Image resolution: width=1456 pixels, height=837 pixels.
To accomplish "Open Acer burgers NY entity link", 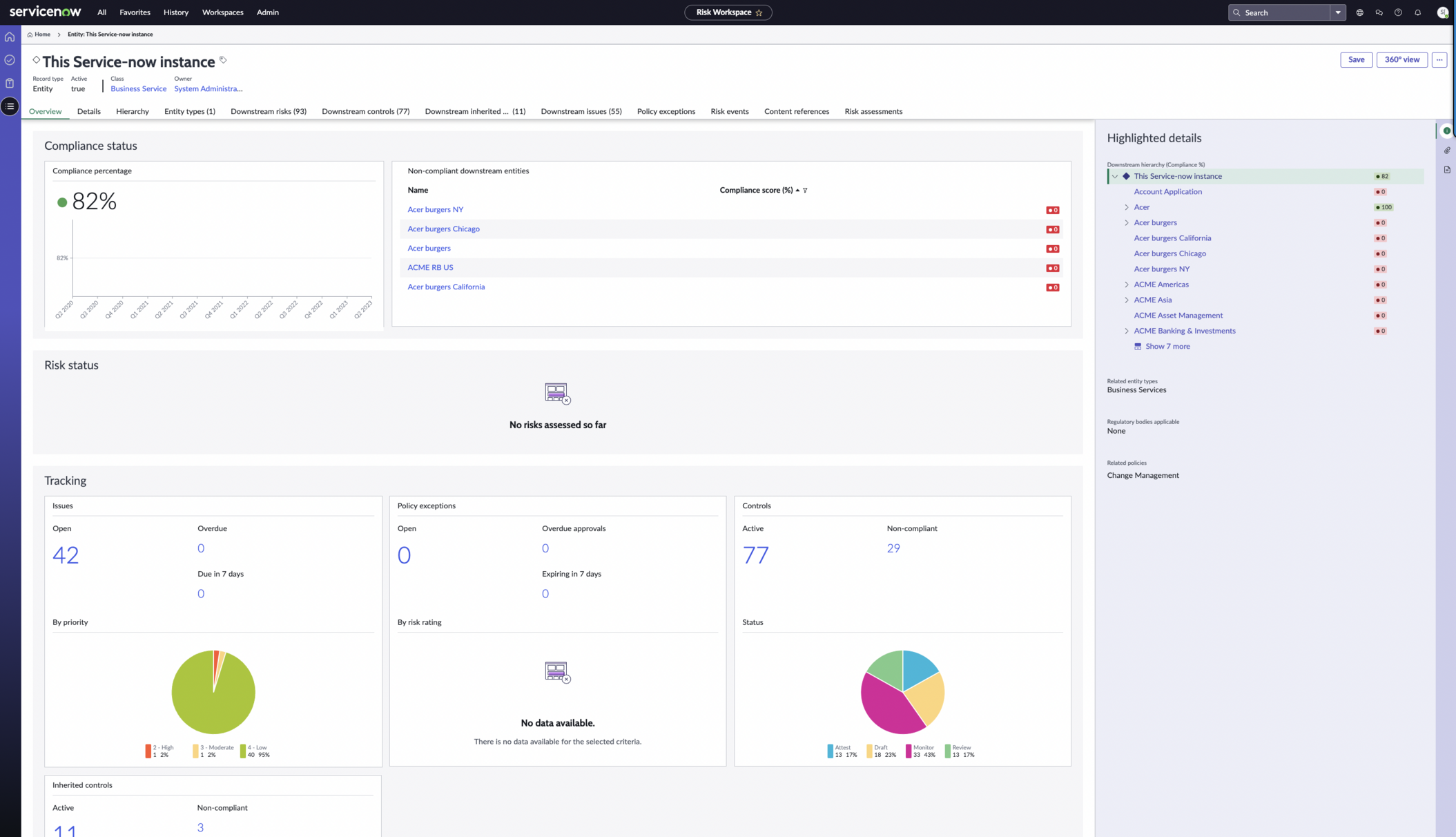I will [x=436, y=210].
